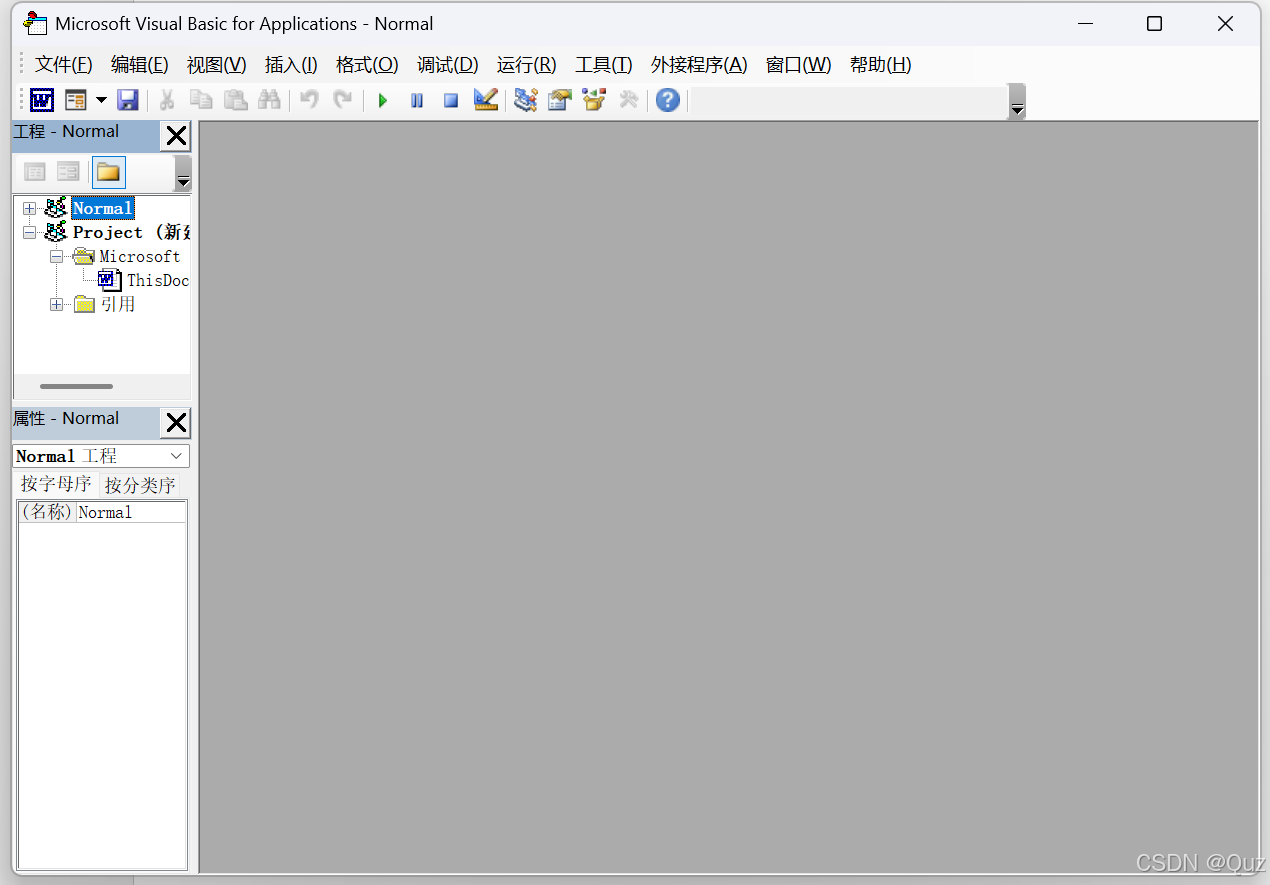Screen dimensions: 1270x885
Task: Click the Copy toolbar icon
Action: (x=201, y=100)
